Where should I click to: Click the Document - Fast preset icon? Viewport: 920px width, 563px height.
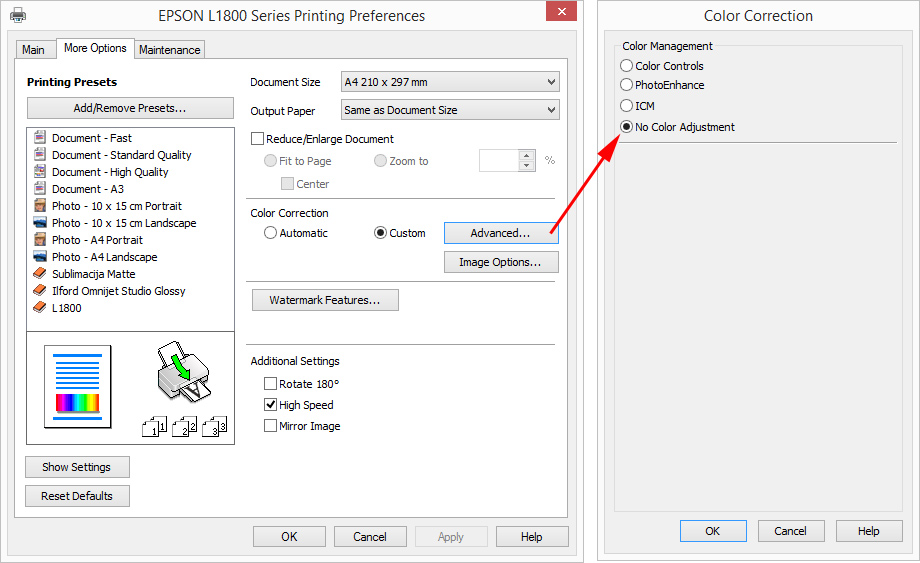tap(40, 138)
